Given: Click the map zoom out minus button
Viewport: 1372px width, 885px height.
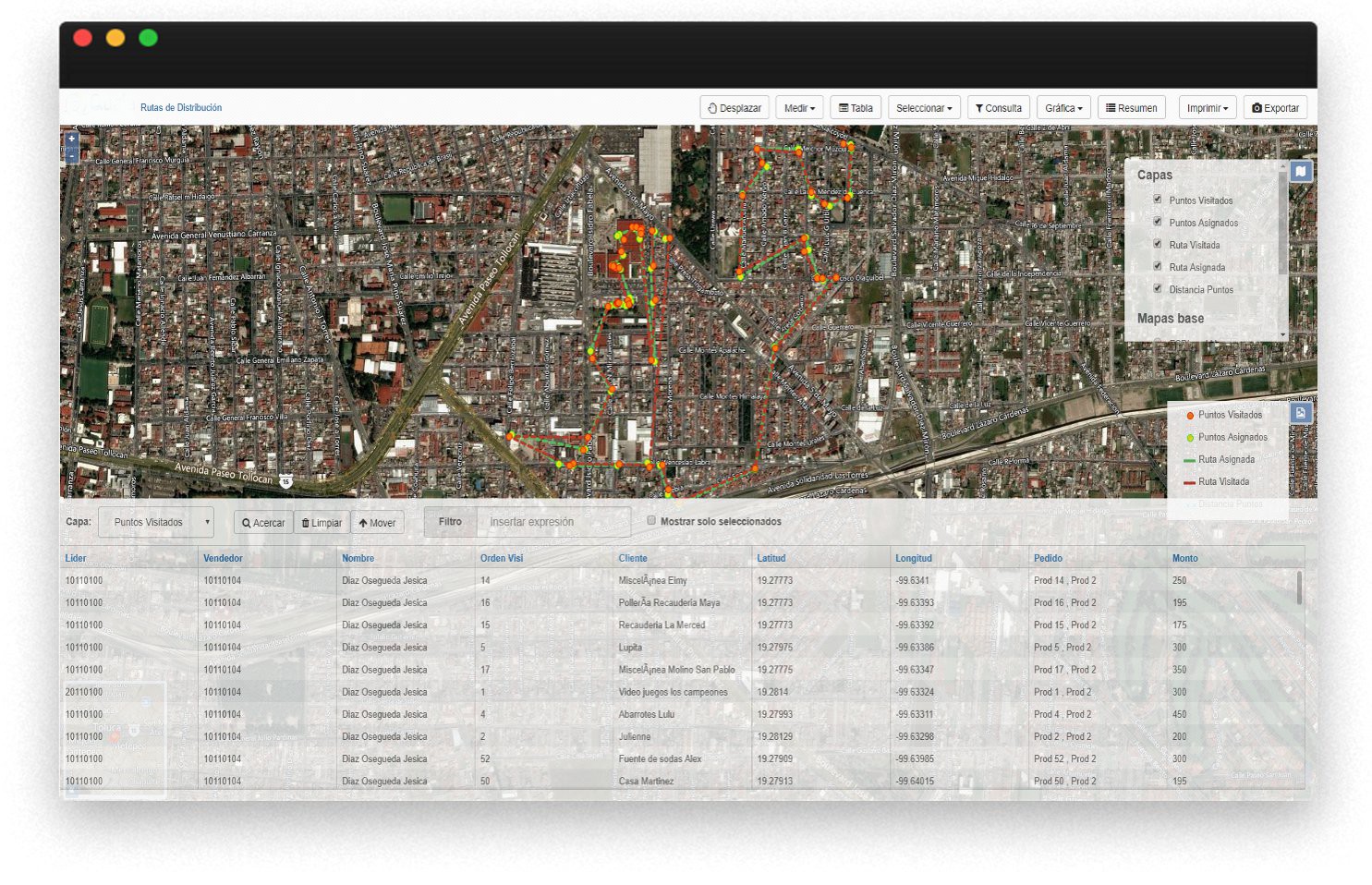Looking at the screenshot, I should (71, 157).
